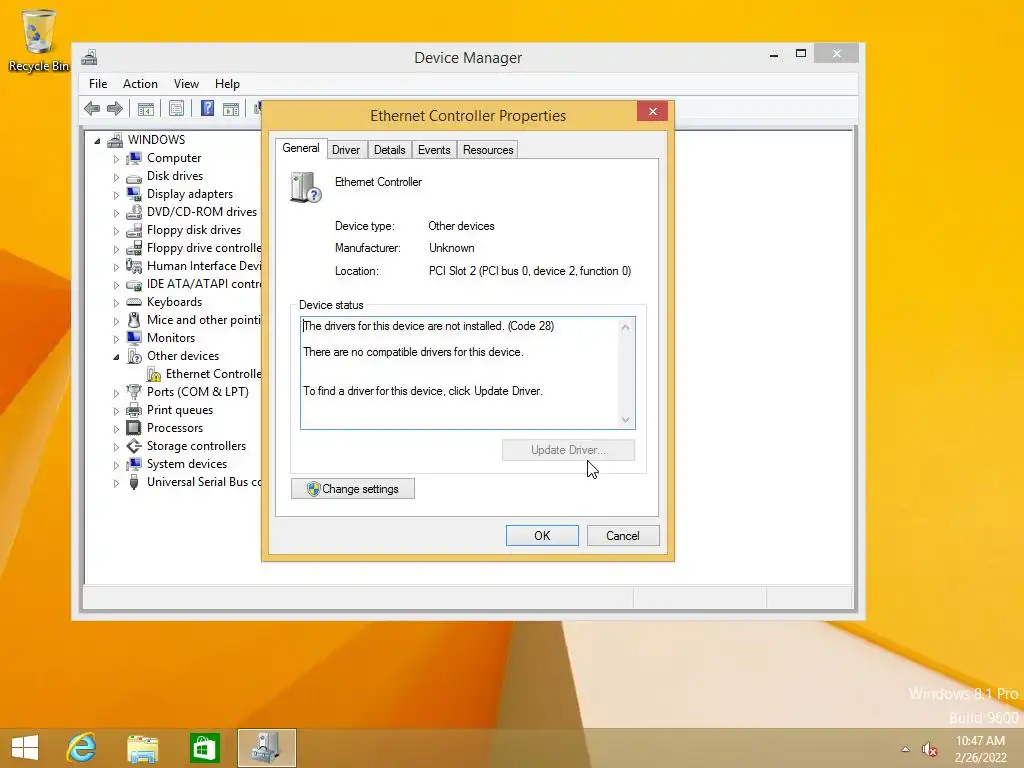Select the DVD/CD-ROM drives icon
The image size is (1024, 768).
pos(134,212)
